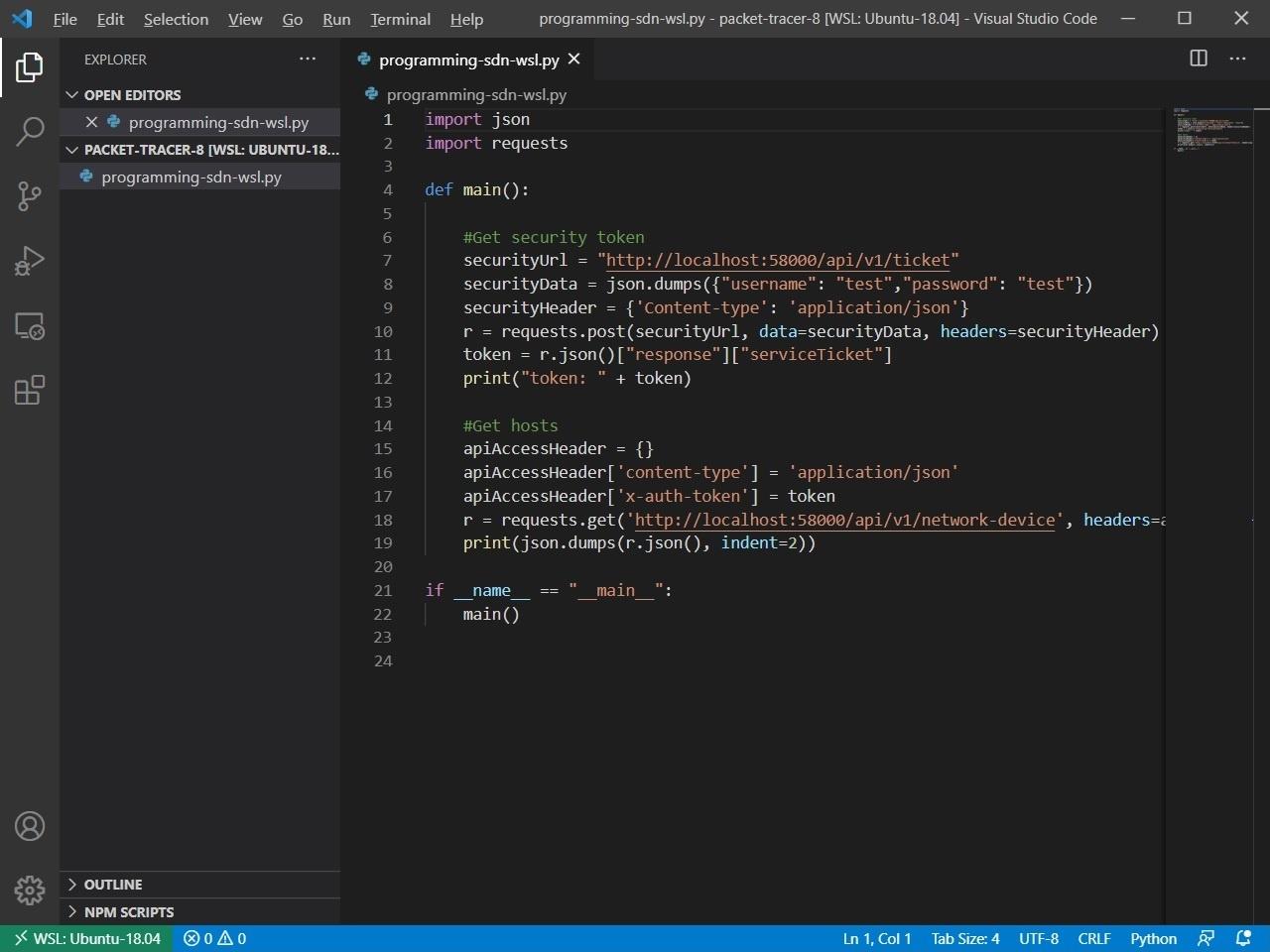
Task: Click the WSL: Ubuntu-18.04 remote indicator
Action: click(87, 938)
